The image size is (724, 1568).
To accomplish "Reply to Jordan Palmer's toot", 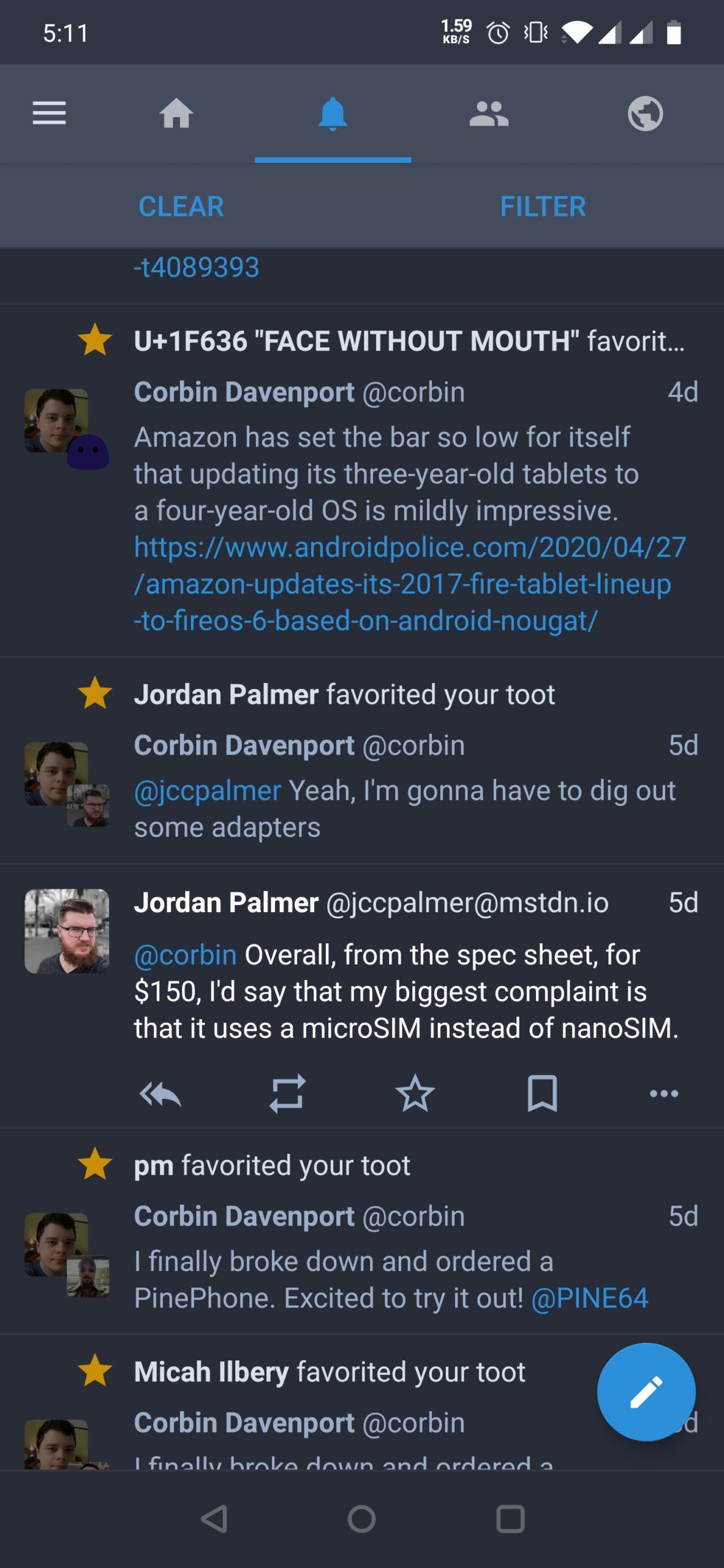I will click(x=160, y=1096).
